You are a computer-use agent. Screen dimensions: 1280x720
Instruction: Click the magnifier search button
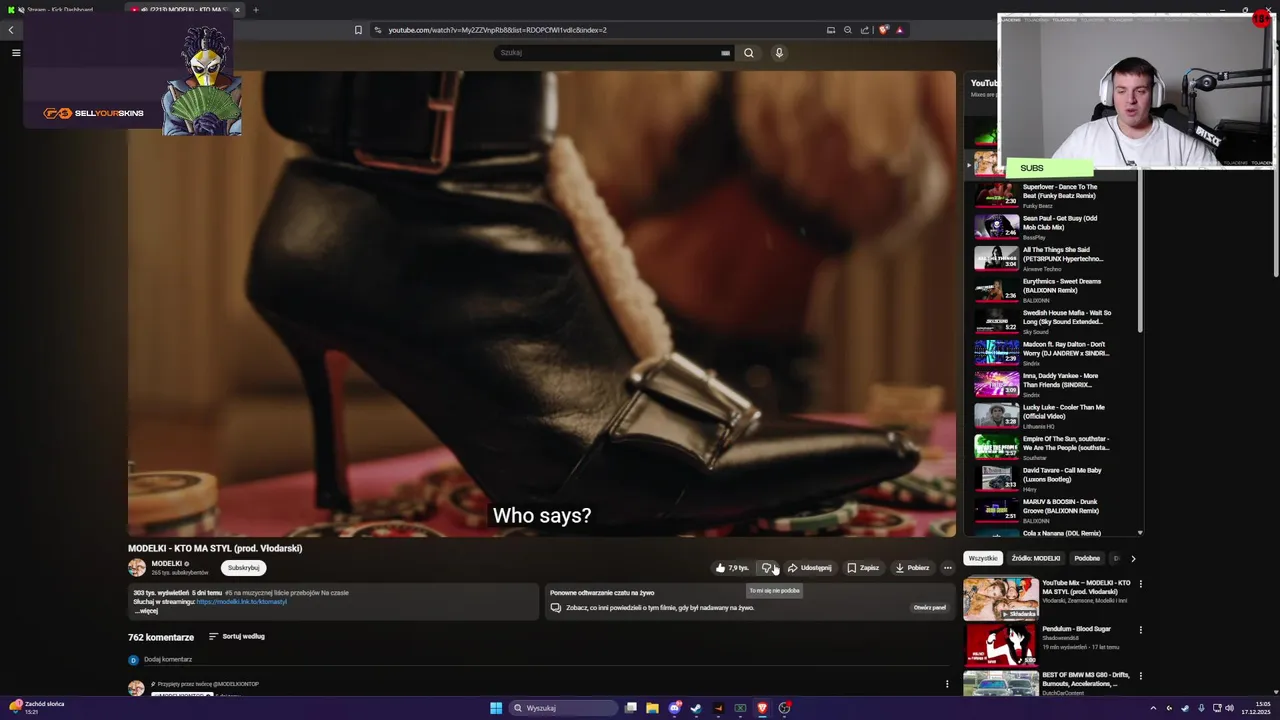pyautogui.click(x=748, y=53)
